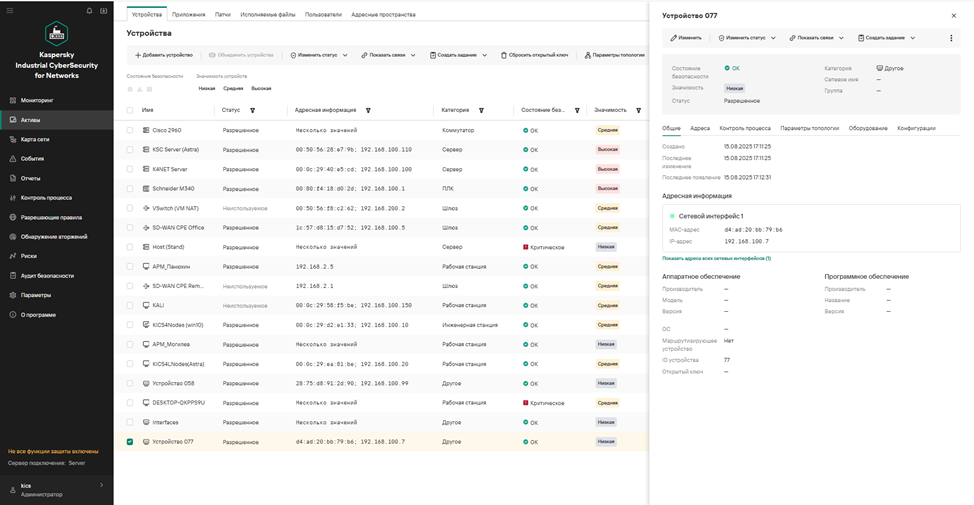Check the DESKTOP-QKPPS9U row checkbox
The height and width of the screenshot is (505, 974).
[130, 403]
